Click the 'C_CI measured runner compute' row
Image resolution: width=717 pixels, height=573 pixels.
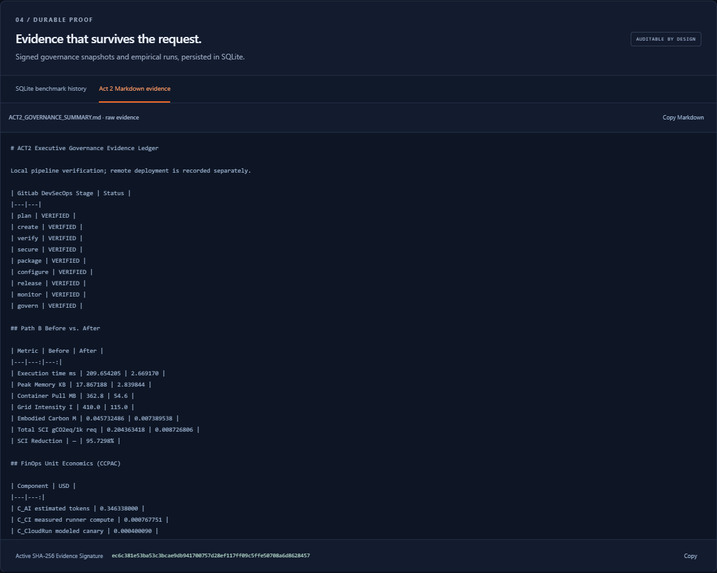pyautogui.click(x=90, y=519)
